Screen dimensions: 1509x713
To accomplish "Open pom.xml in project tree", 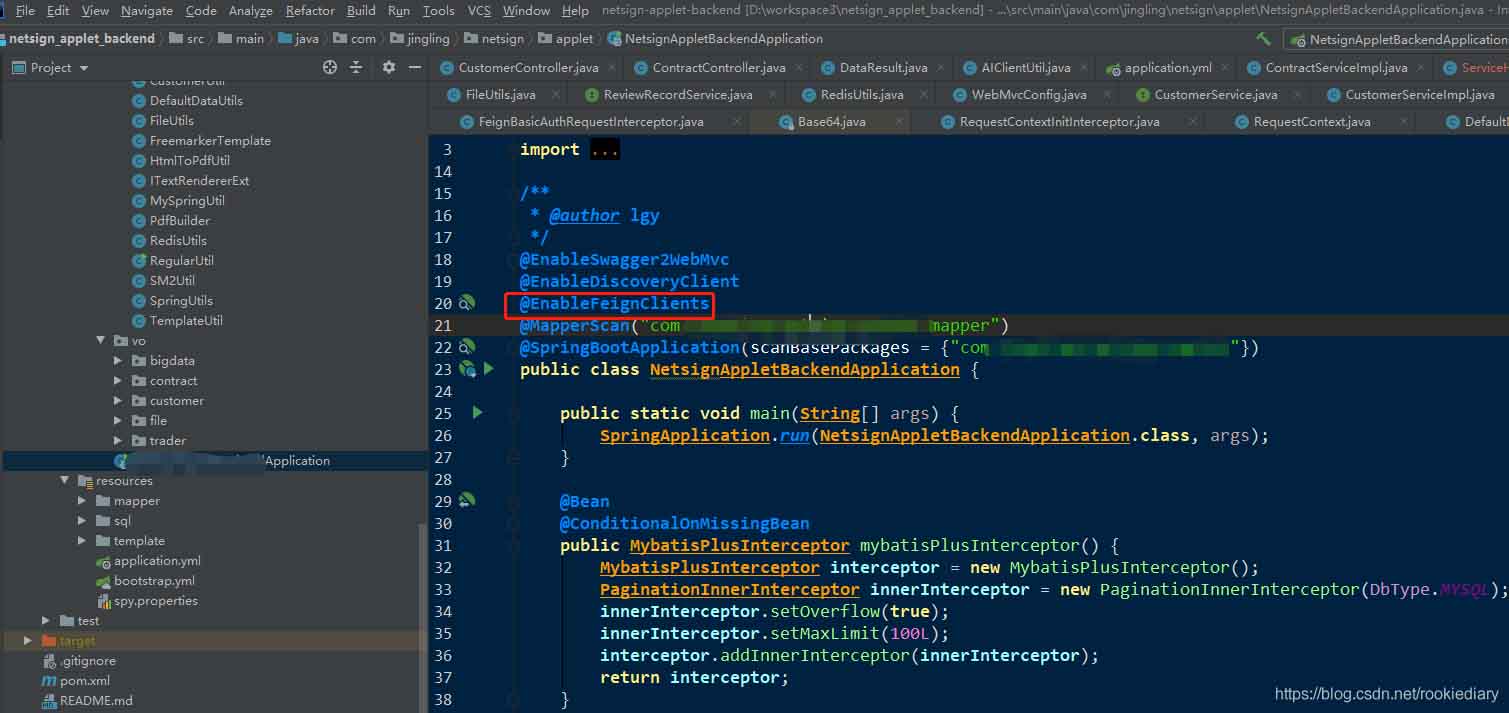I will point(84,681).
